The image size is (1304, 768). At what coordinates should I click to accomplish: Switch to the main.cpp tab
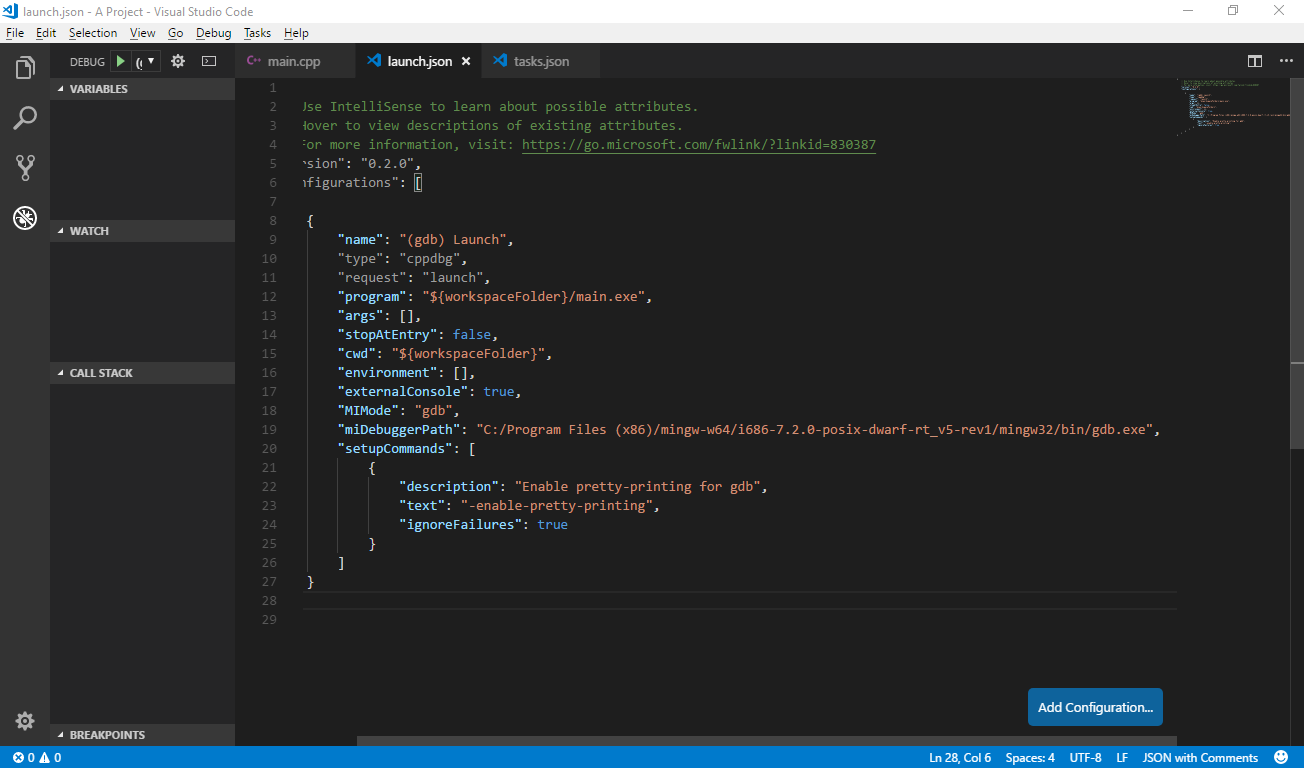coord(295,62)
